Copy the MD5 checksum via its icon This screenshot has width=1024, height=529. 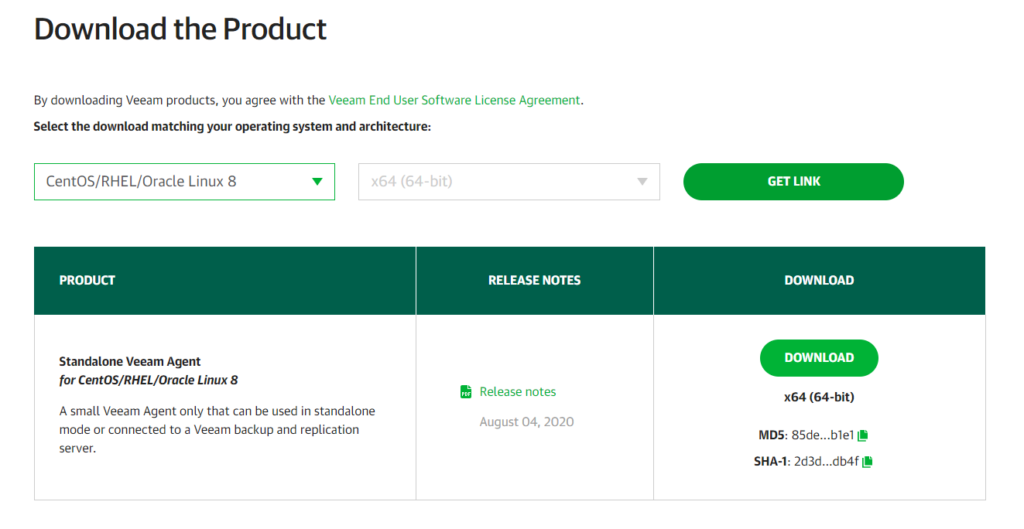[x=863, y=435]
